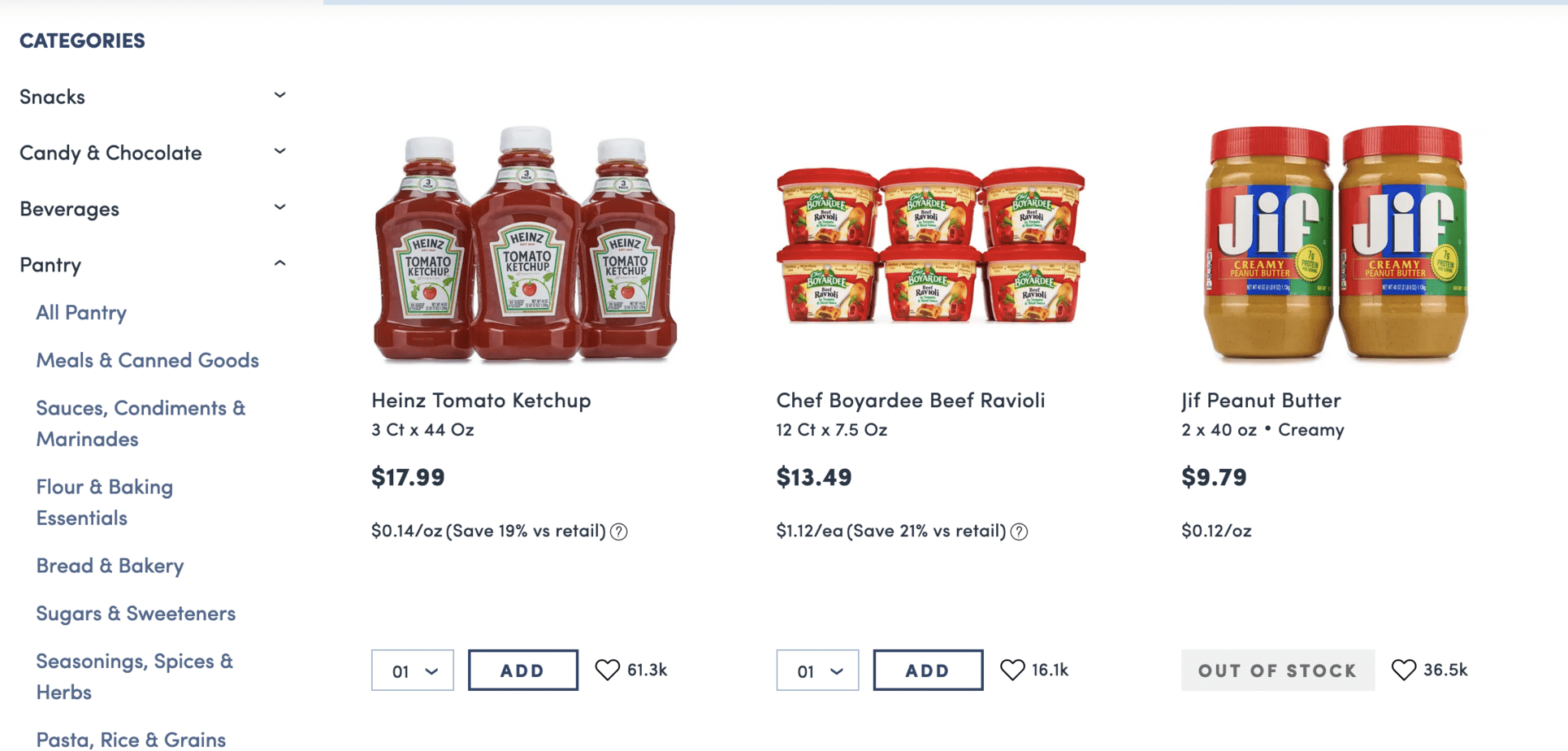Expand the Candy & Chocolate category
Image resolution: width=1568 pixels, height=751 pixels.
pyautogui.click(x=279, y=152)
